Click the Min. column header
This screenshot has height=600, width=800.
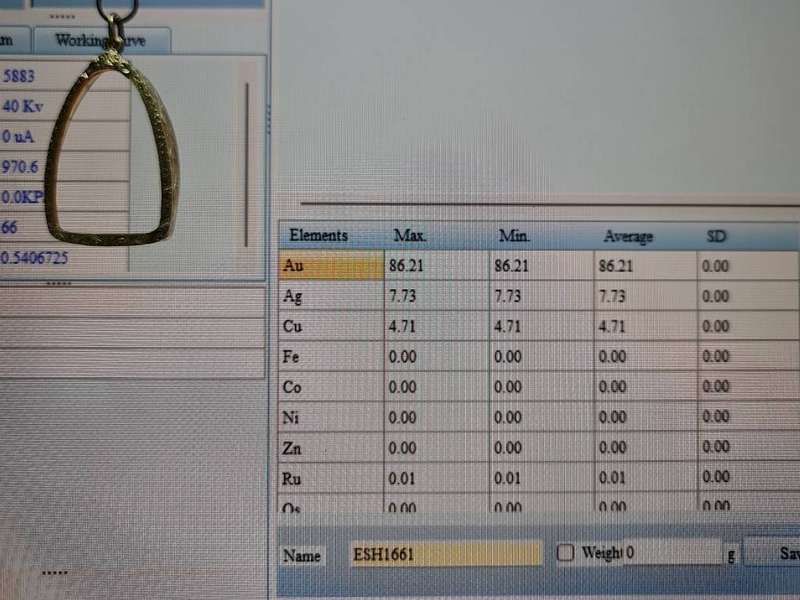513,236
